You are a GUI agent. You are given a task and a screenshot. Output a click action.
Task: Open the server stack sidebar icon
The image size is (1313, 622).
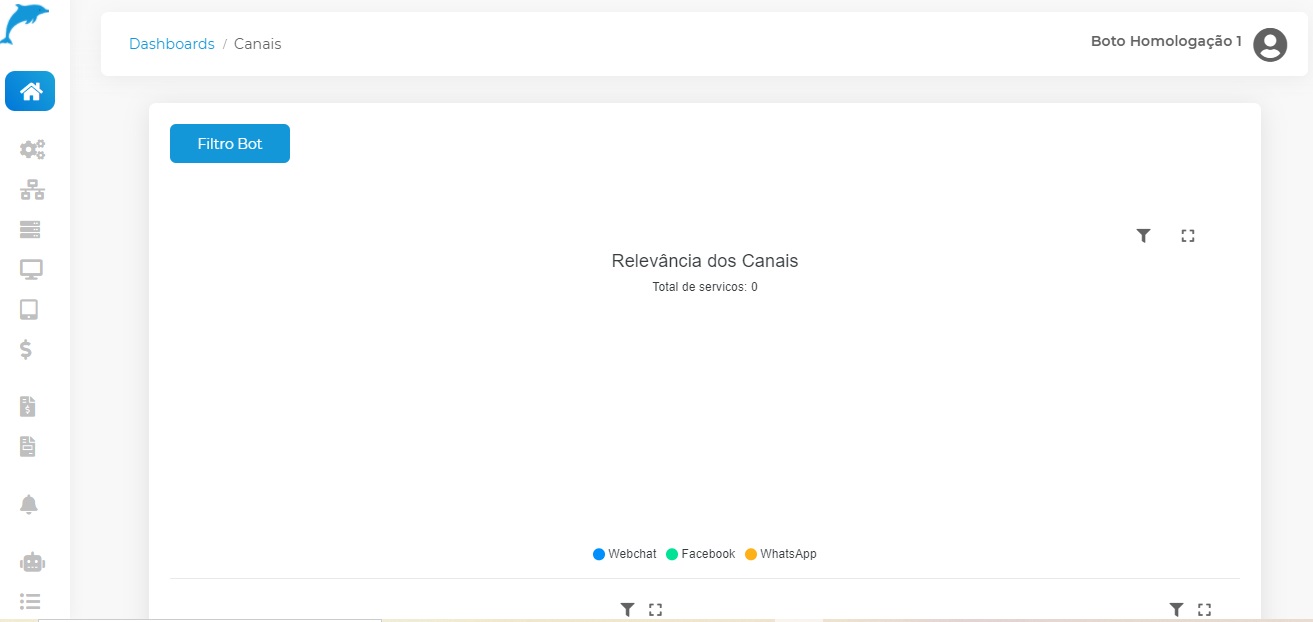tap(30, 230)
